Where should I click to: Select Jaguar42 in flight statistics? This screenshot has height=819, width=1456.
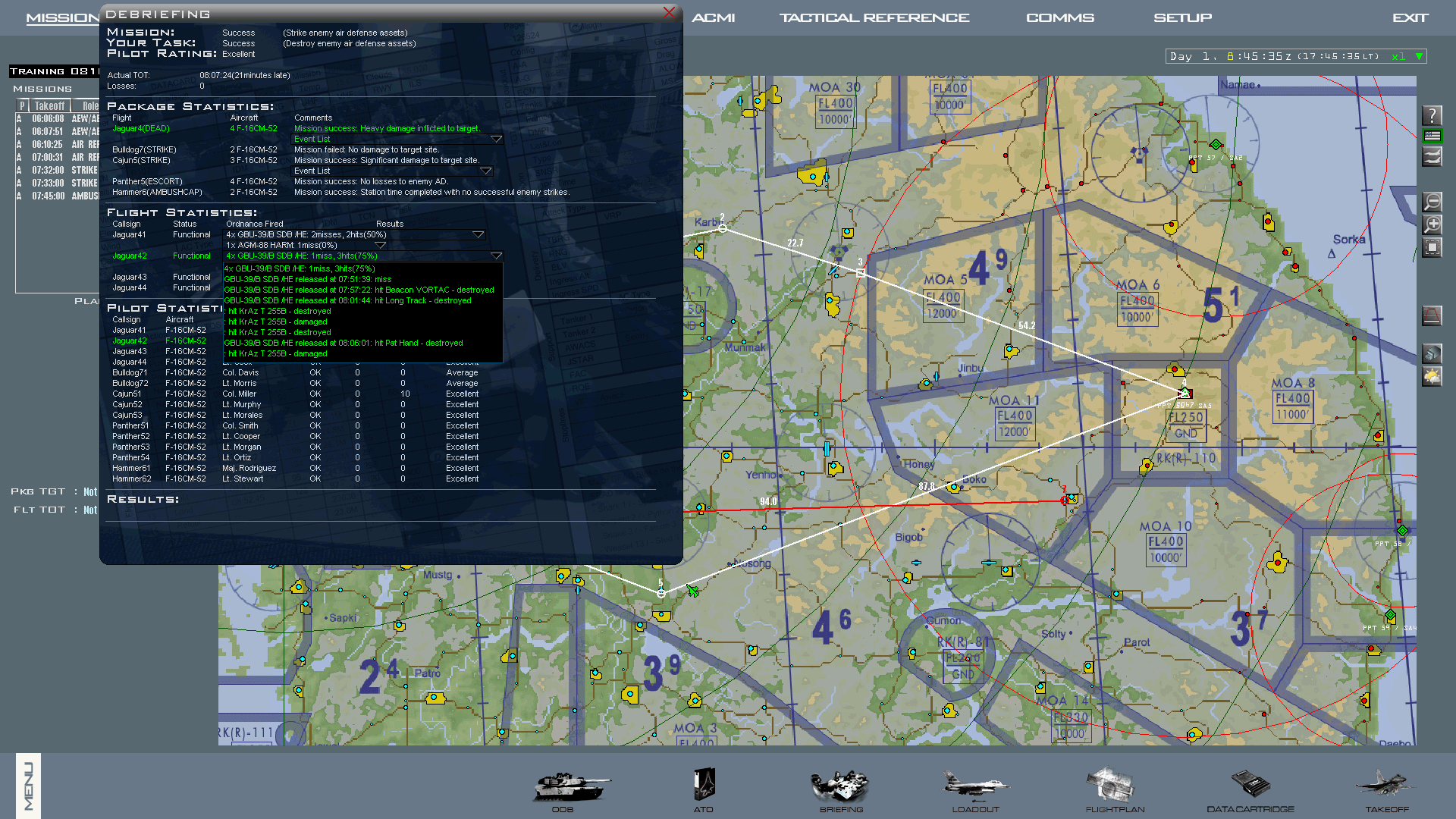tap(130, 256)
